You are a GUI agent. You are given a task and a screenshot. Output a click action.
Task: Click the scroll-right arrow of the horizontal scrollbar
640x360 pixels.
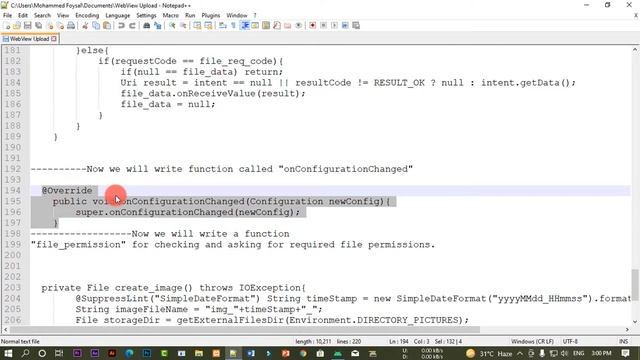[x=627, y=329]
